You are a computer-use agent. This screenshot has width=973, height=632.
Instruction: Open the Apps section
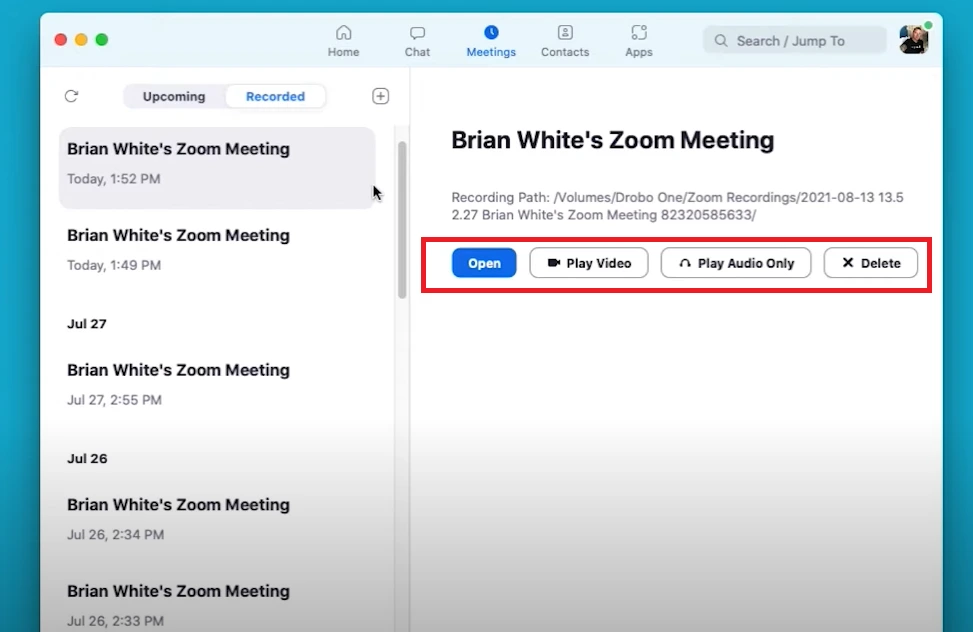[x=638, y=40]
